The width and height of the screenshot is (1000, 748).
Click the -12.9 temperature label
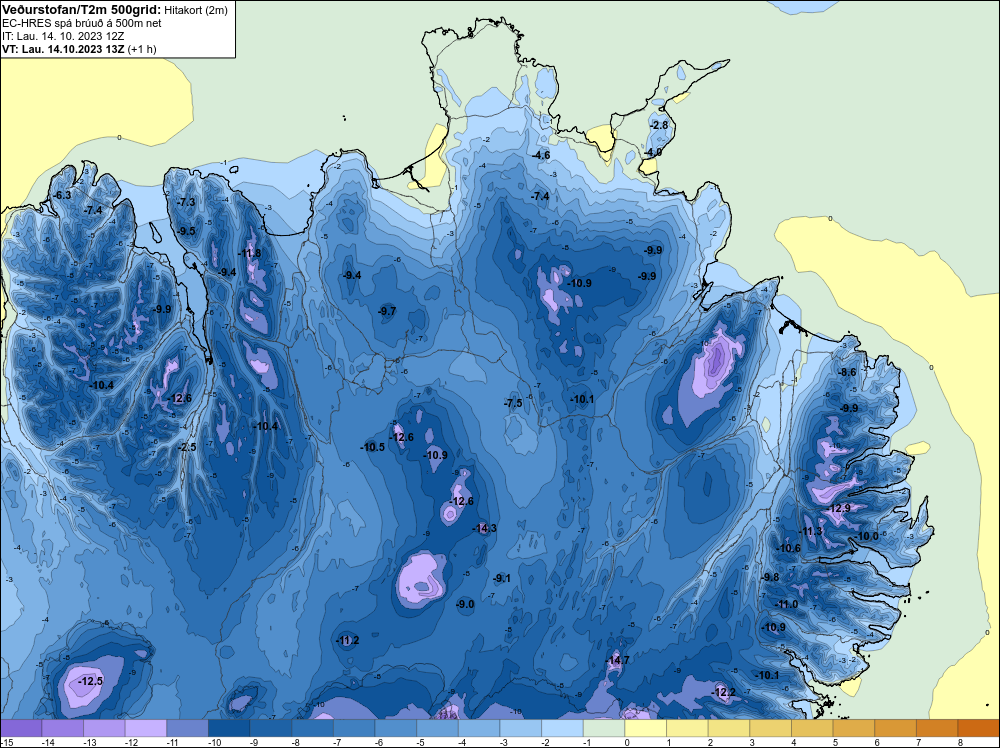(x=839, y=508)
